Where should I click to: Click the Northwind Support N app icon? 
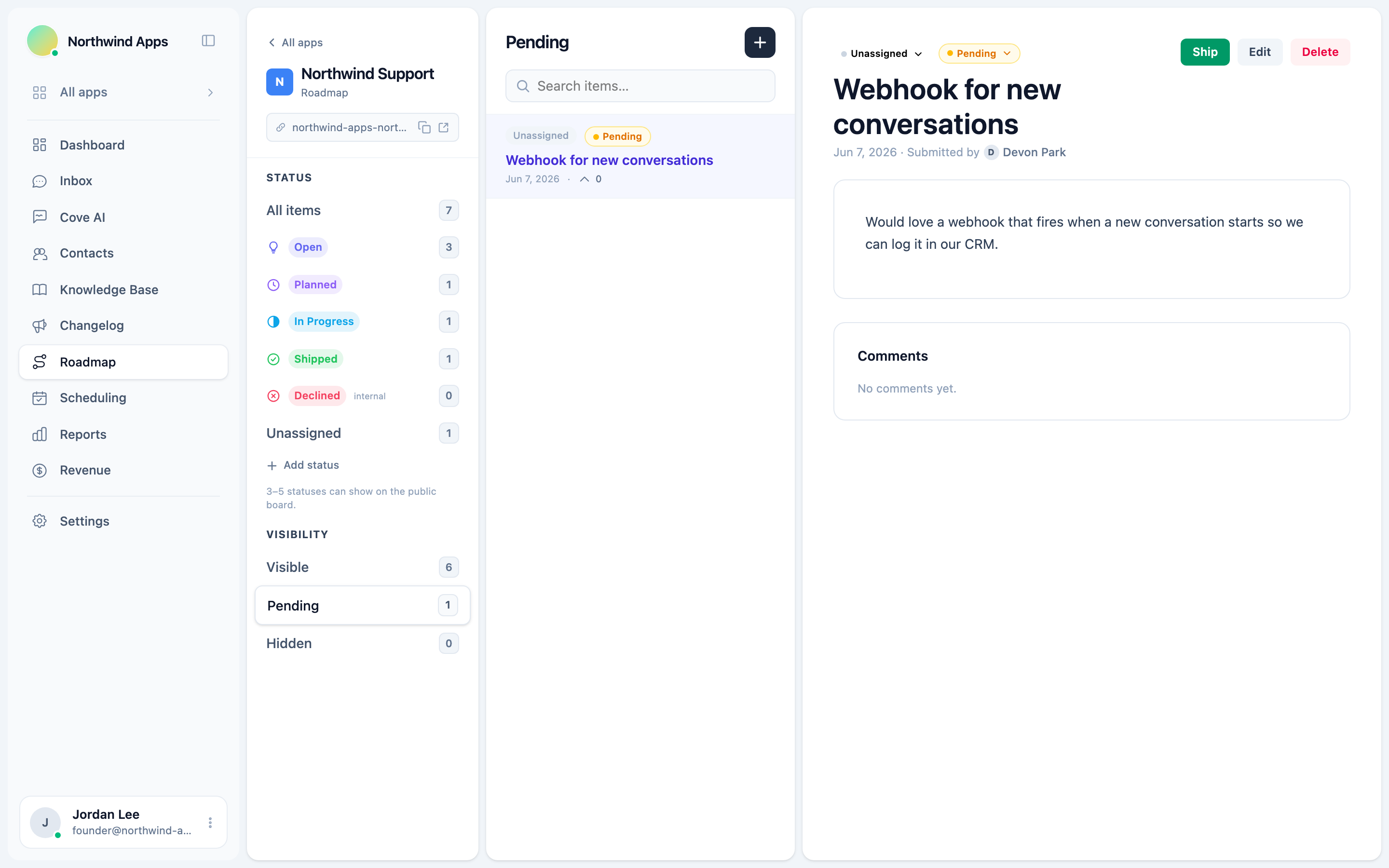[x=280, y=82]
